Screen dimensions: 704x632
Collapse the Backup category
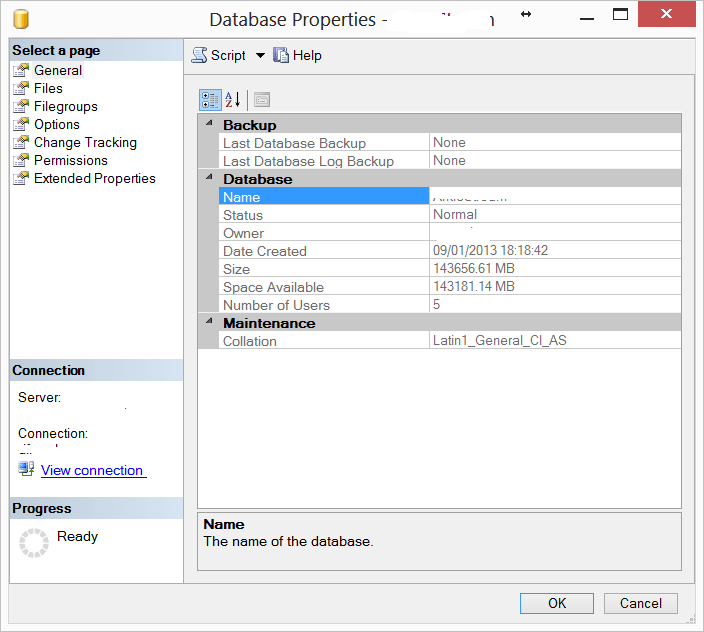(209, 123)
